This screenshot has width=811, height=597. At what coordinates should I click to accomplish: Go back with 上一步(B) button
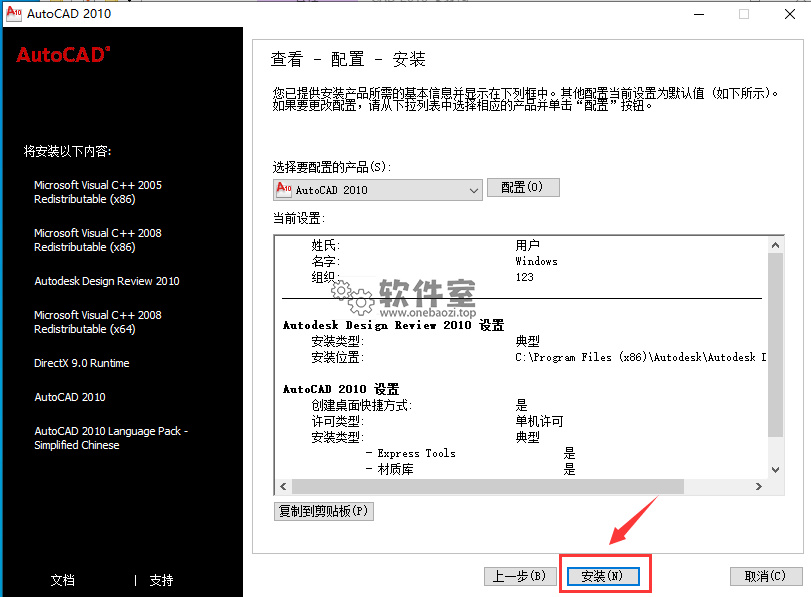click(520, 576)
